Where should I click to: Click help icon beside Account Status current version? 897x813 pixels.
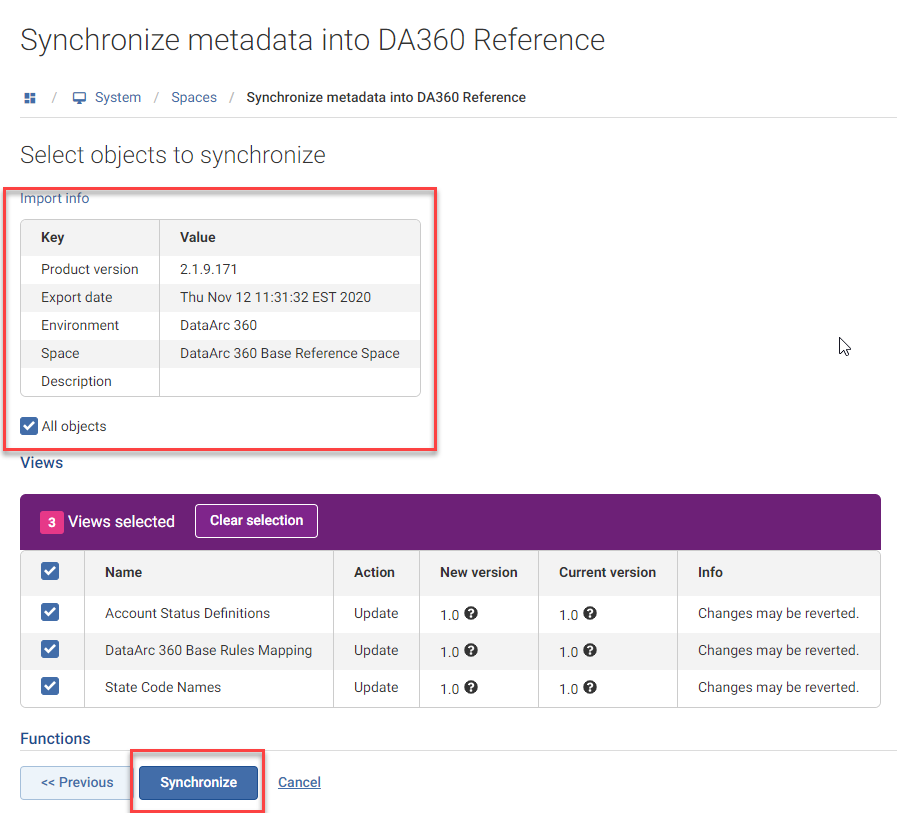pyautogui.click(x=590, y=613)
